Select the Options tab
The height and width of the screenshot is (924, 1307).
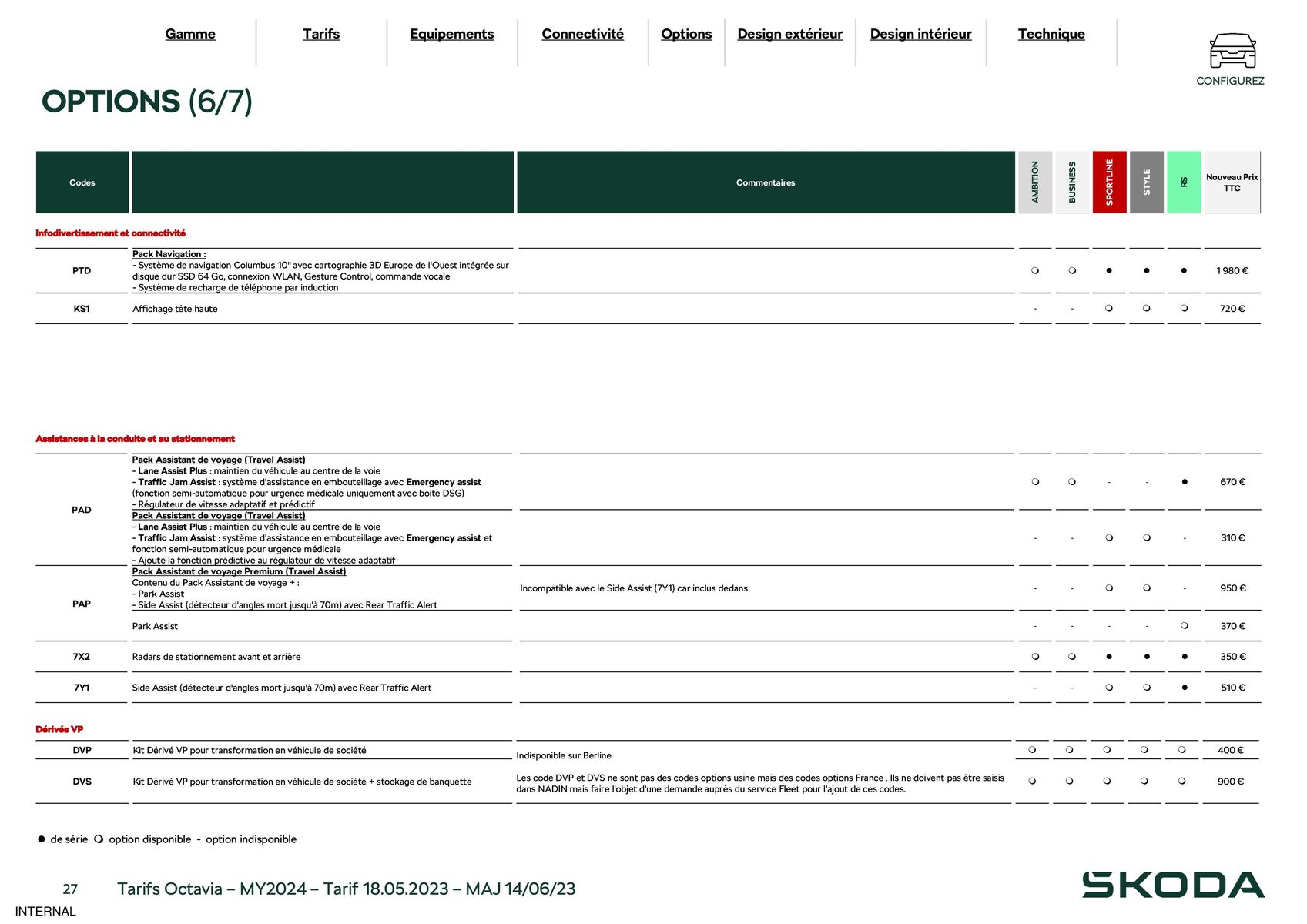(x=686, y=34)
